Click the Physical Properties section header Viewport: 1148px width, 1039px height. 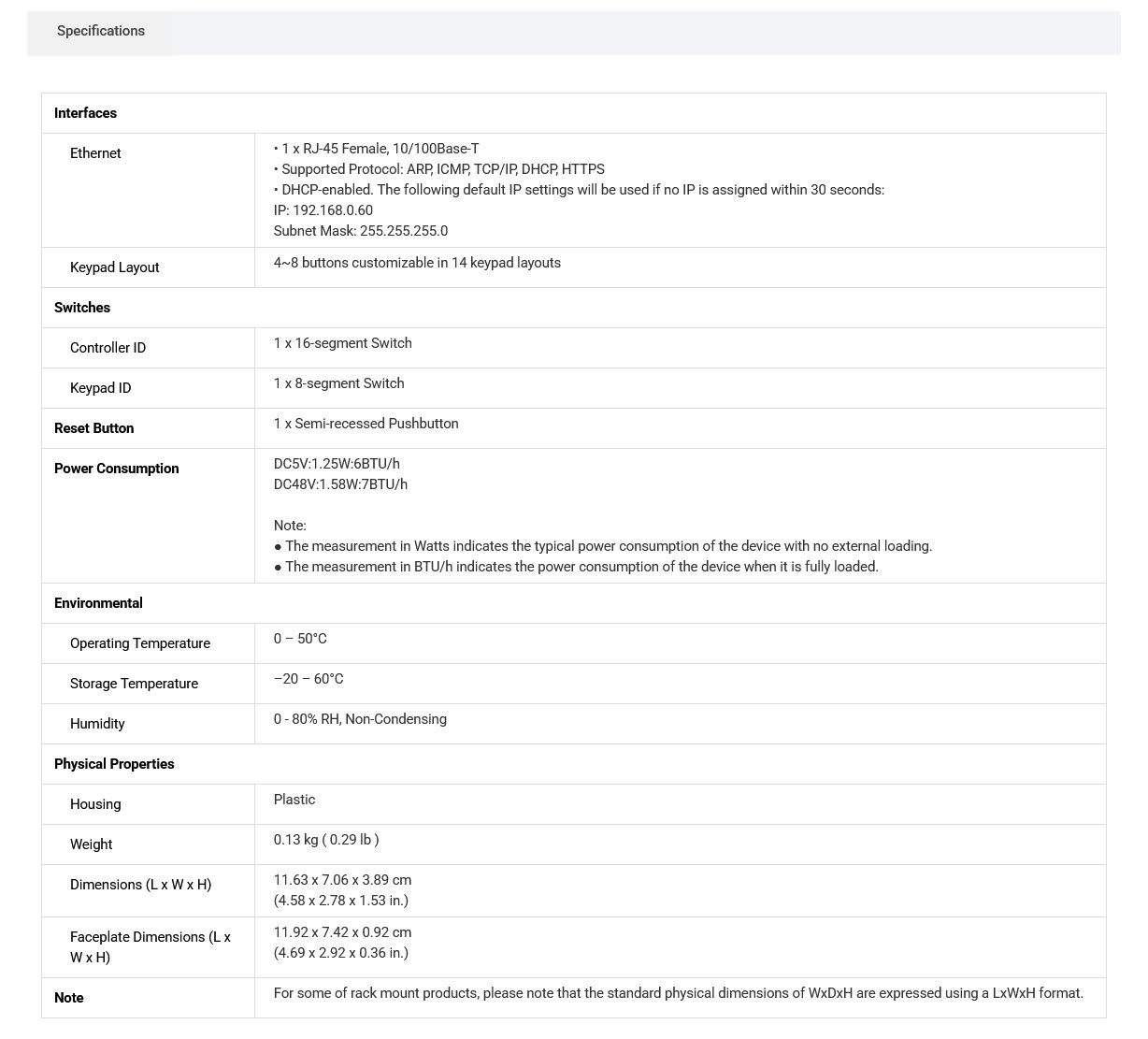[x=114, y=764]
